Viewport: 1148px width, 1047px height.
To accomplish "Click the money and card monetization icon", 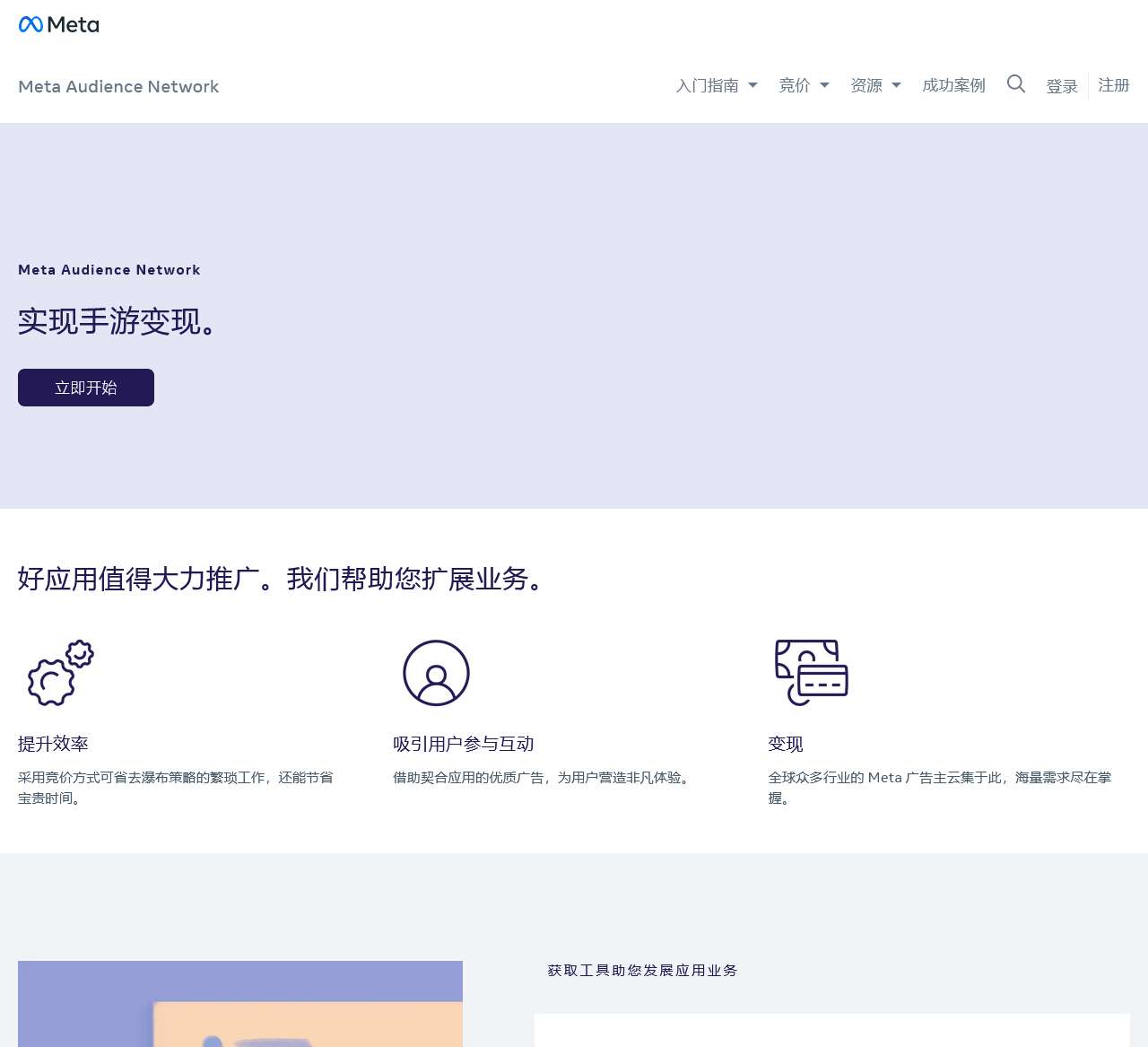I will [x=812, y=673].
